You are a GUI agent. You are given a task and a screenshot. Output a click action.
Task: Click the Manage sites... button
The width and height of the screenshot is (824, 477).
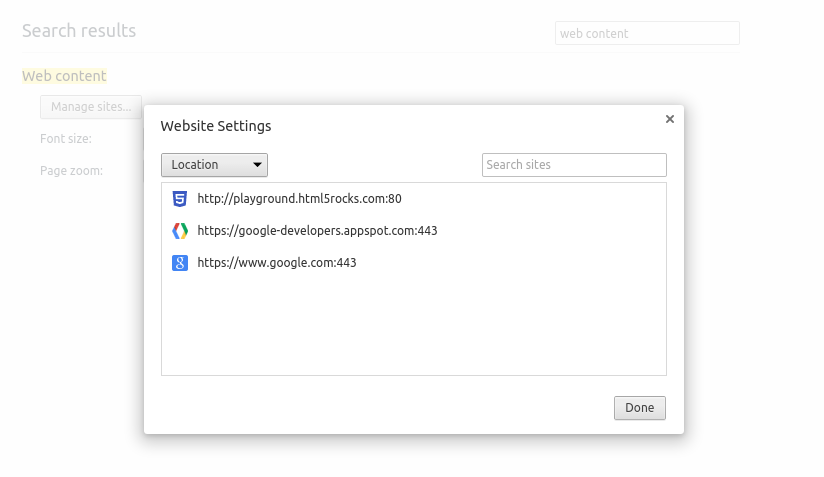coord(91,107)
